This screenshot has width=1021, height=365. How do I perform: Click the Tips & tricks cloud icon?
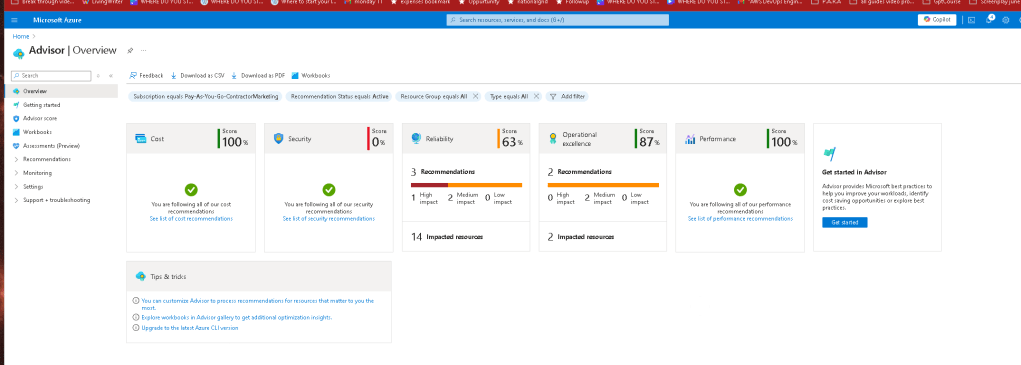point(140,277)
